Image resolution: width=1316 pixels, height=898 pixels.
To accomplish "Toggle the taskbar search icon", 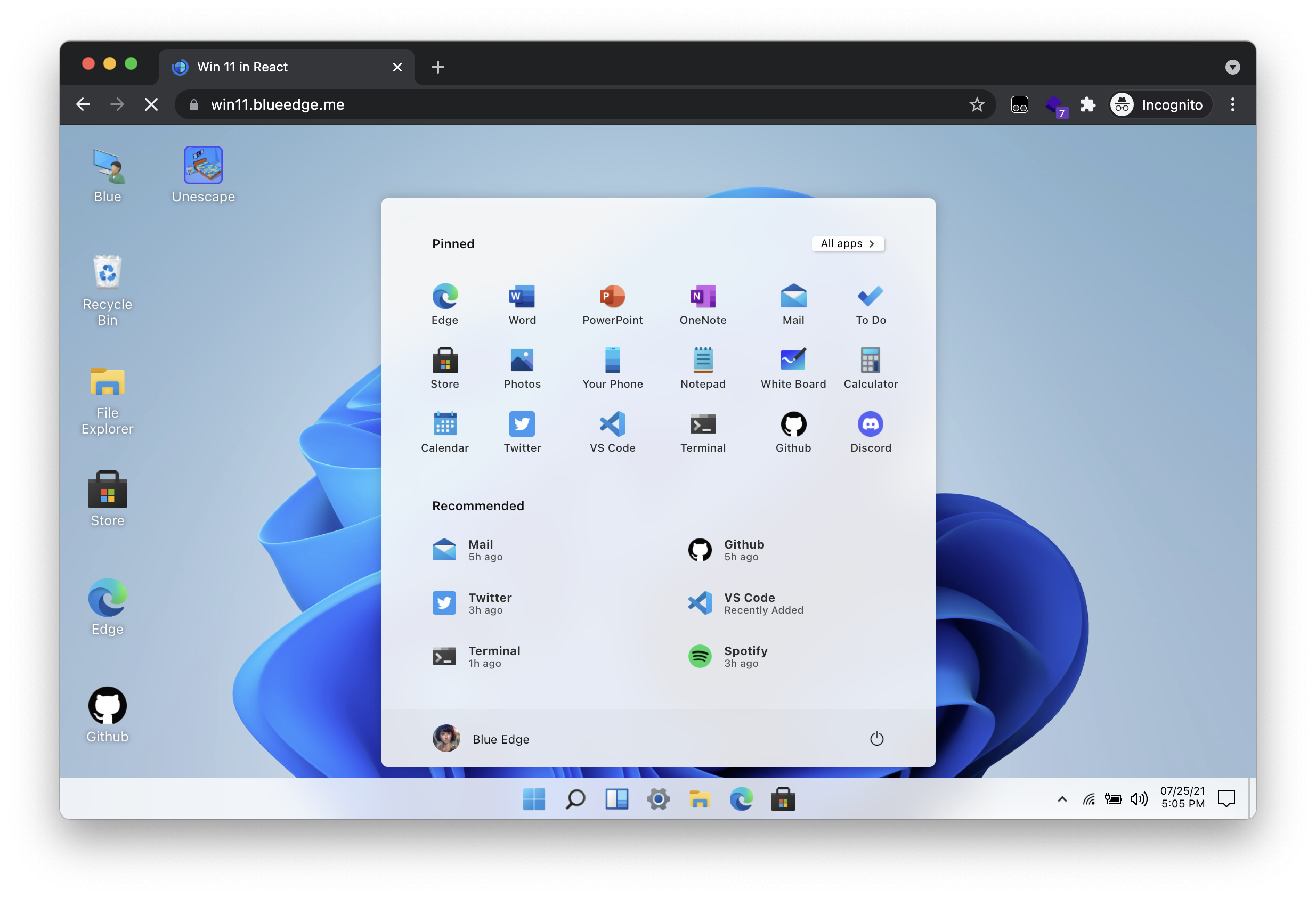I will (575, 799).
